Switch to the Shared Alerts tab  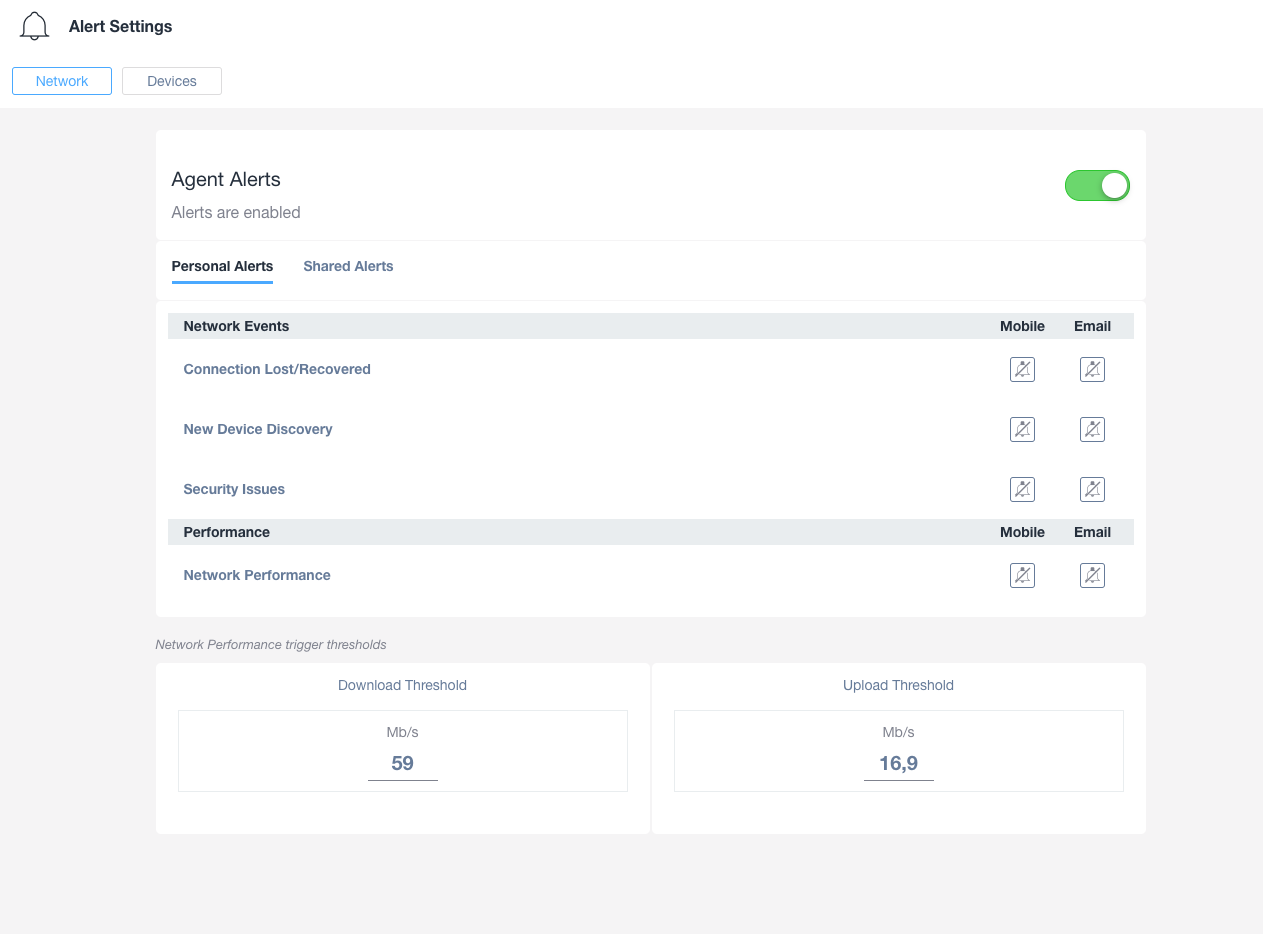pos(348,266)
